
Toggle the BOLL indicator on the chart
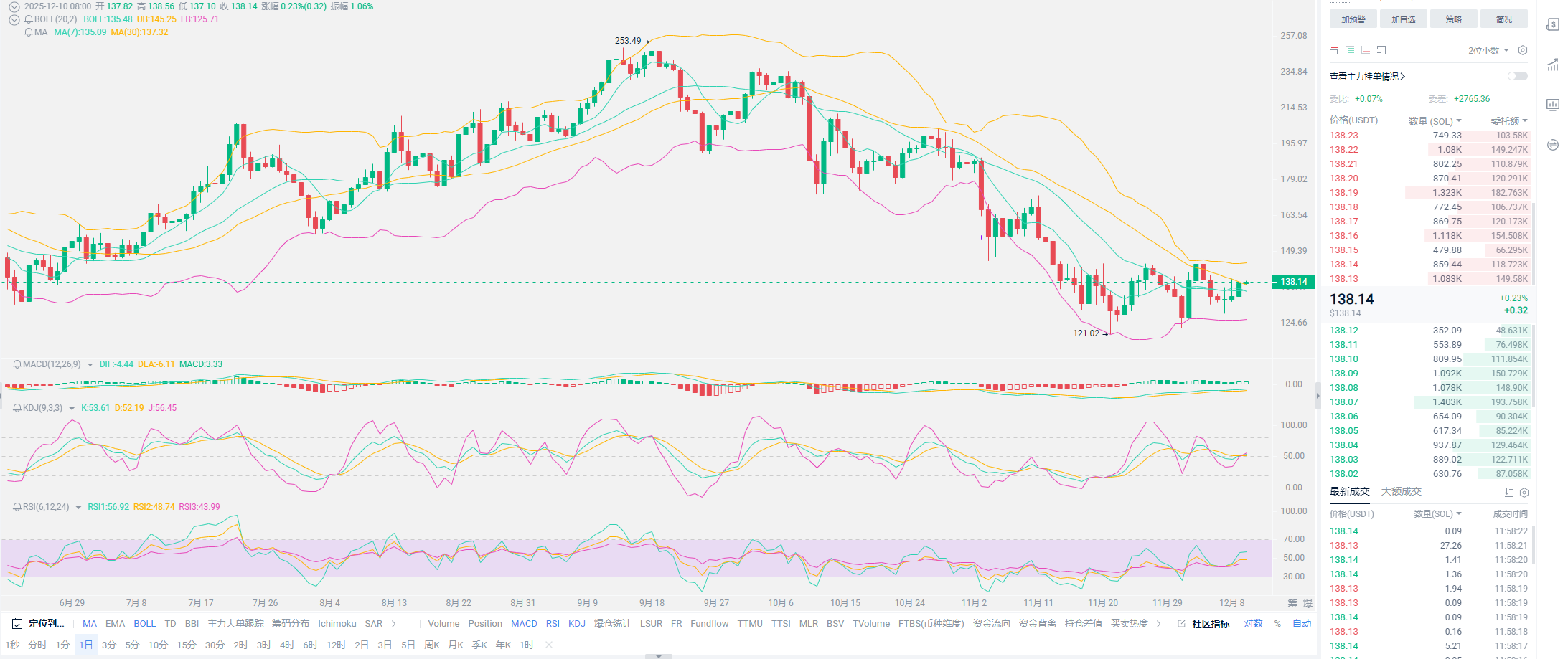point(144,624)
